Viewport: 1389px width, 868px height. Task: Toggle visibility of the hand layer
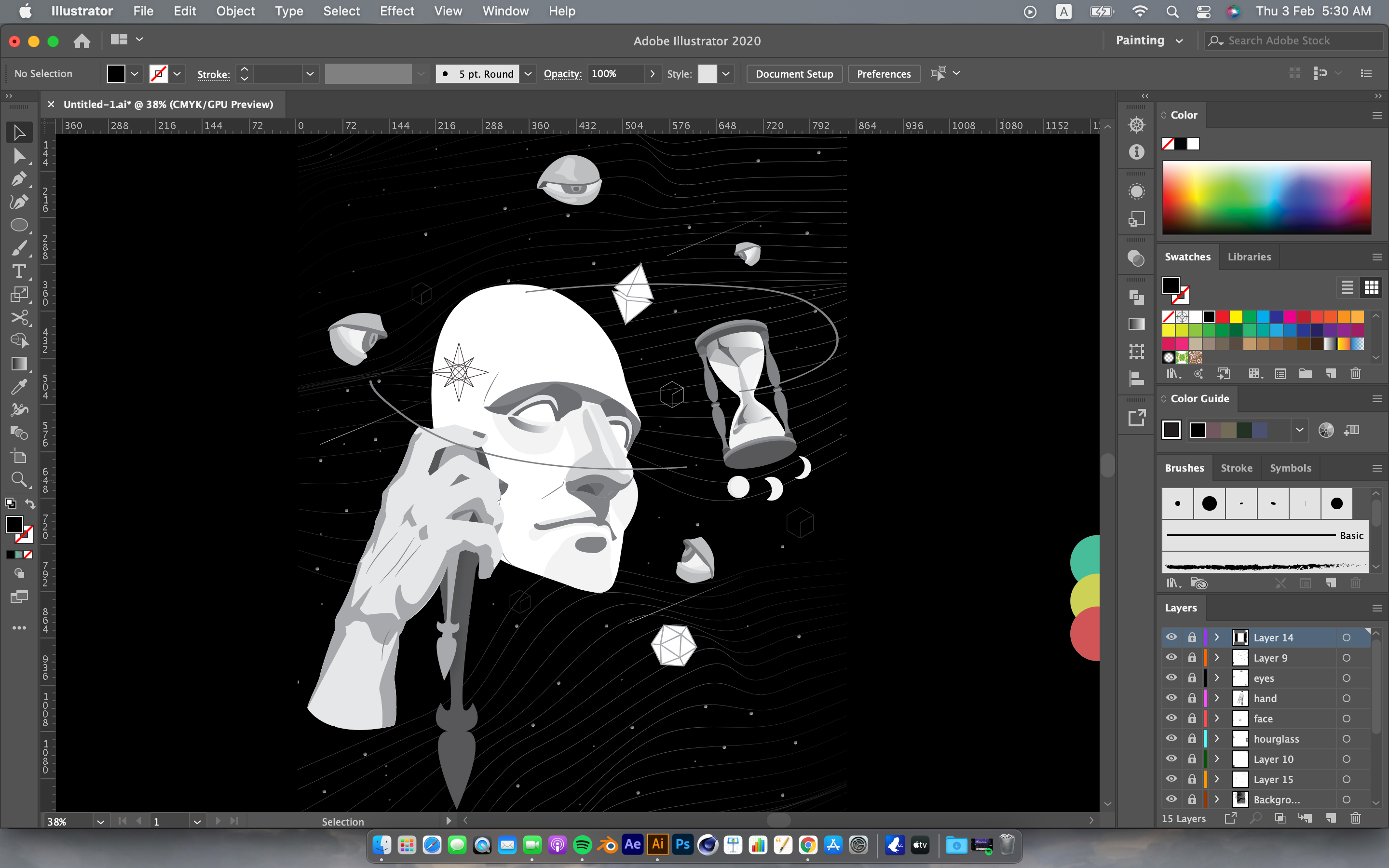pyautogui.click(x=1171, y=698)
